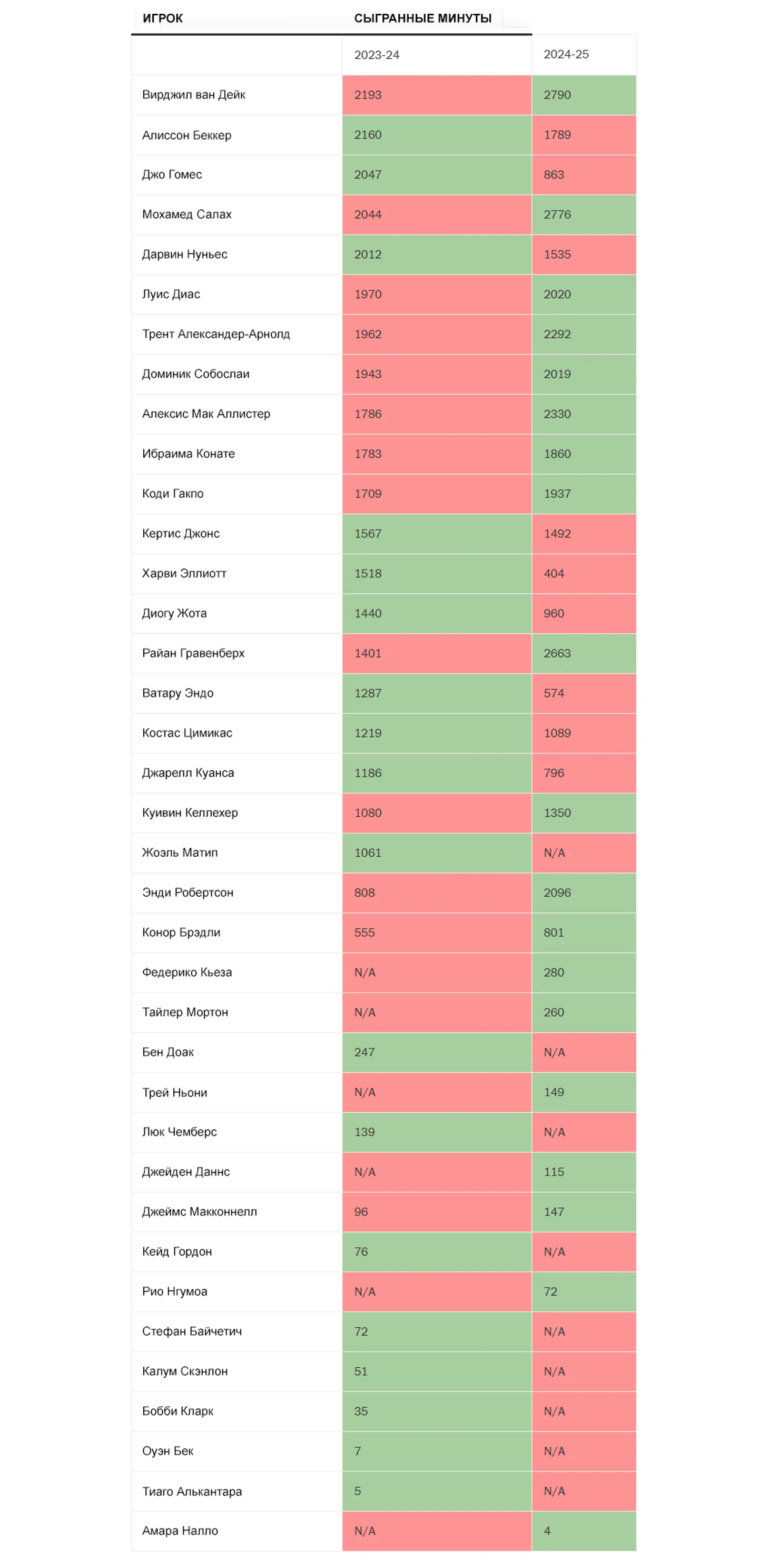Viewport: 769px width, 1568px height.
Task: Select the Трент Александер-Арнолд name cell
Action: pyautogui.click(x=216, y=334)
